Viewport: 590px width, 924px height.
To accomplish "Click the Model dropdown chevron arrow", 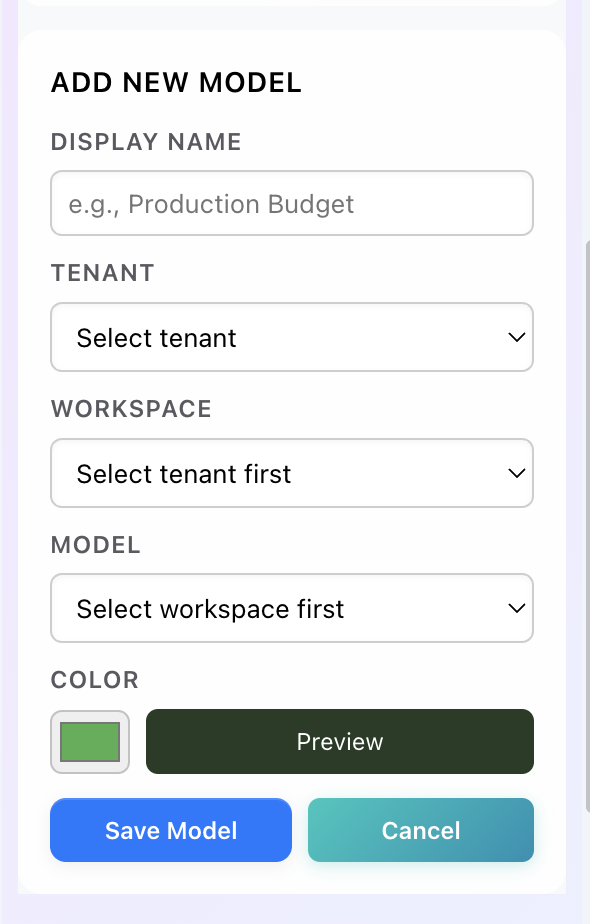I will pyautogui.click(x=516, y=608).
